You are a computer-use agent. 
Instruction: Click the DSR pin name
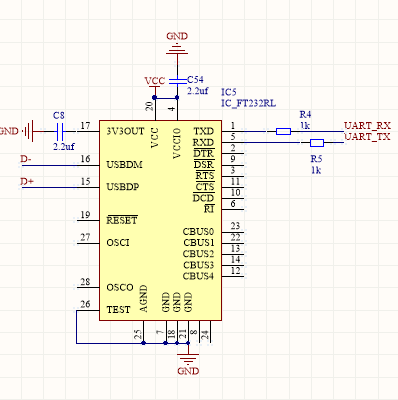[204, 165]
